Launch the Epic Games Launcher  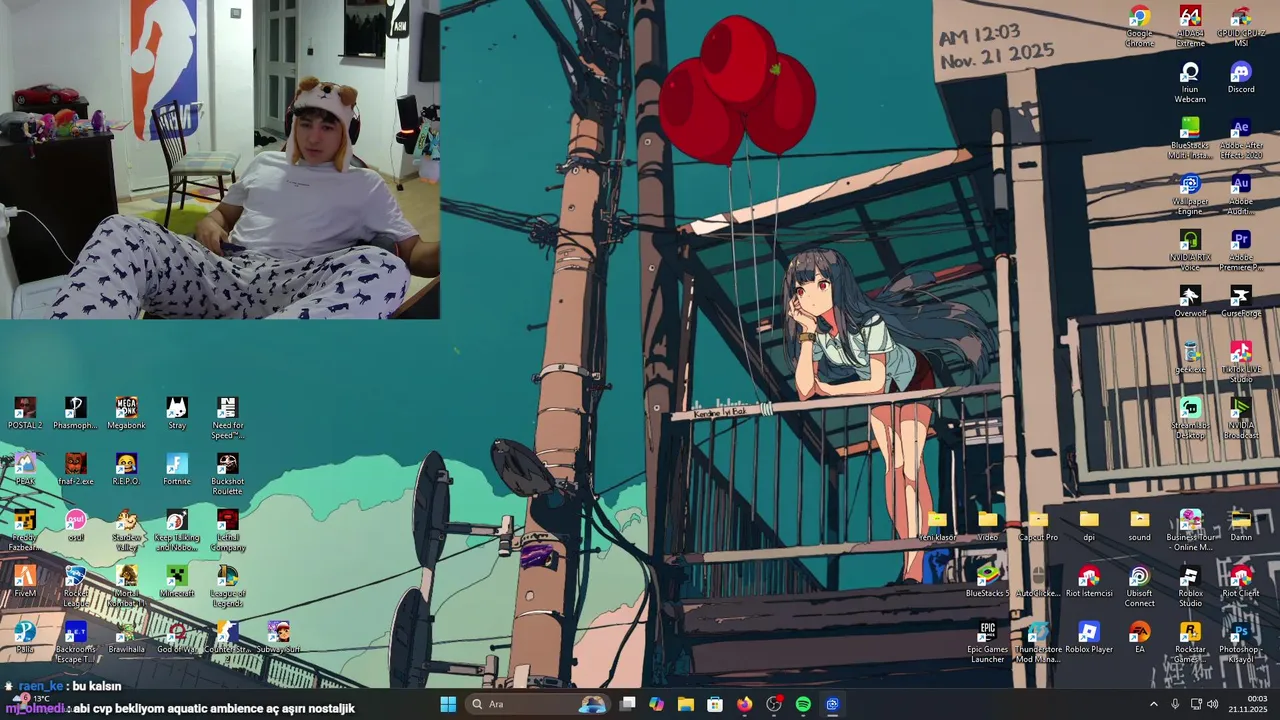coord(988,642)
